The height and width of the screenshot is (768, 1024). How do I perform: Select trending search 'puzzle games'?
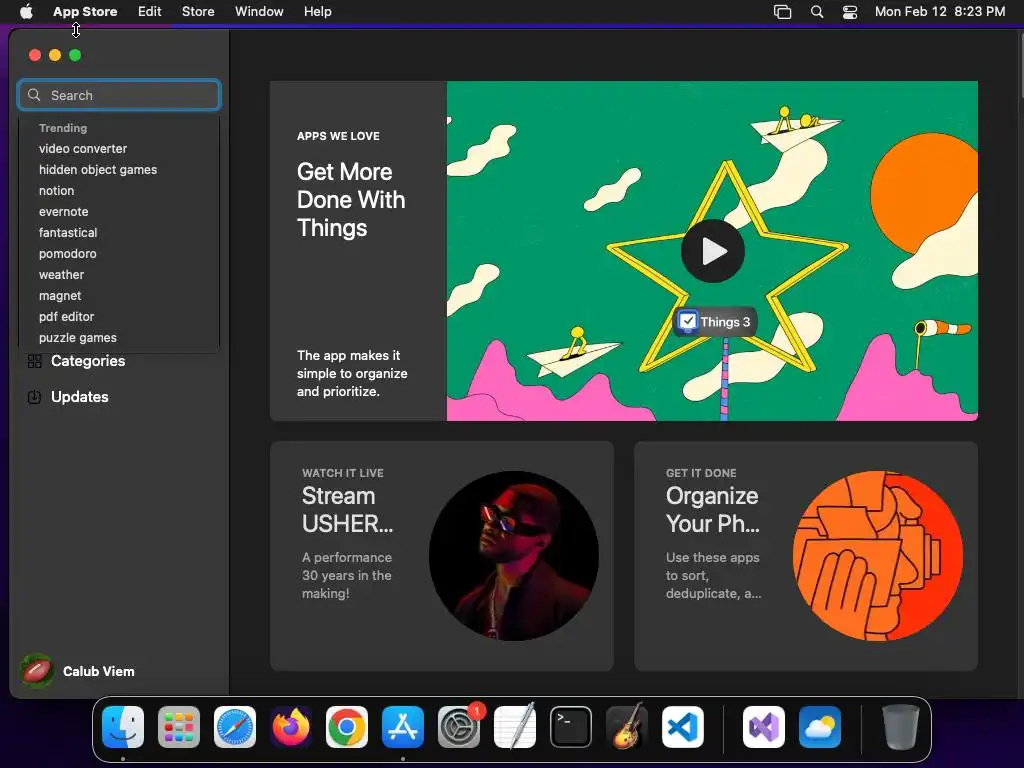pos(78,338)
